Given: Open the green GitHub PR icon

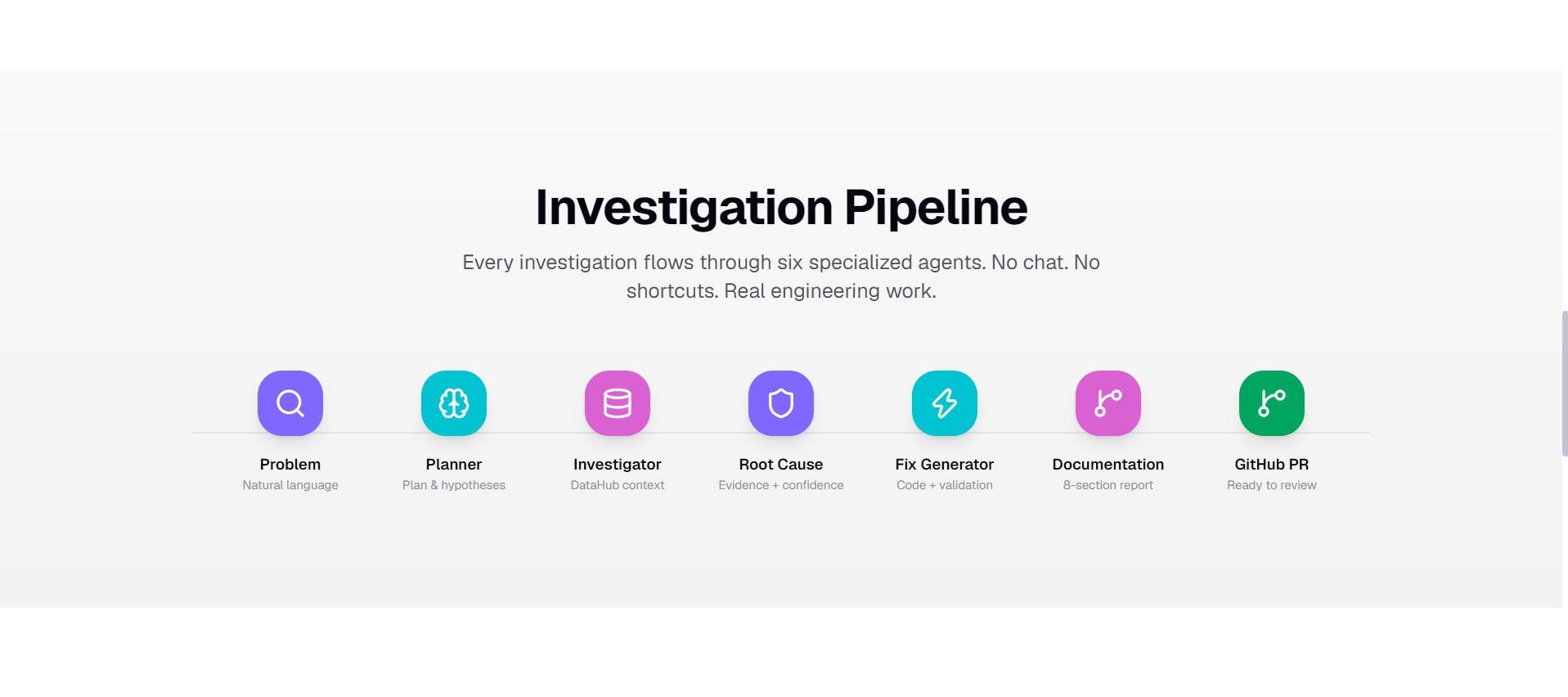Looking at the screenshot, I should 1272,403.
